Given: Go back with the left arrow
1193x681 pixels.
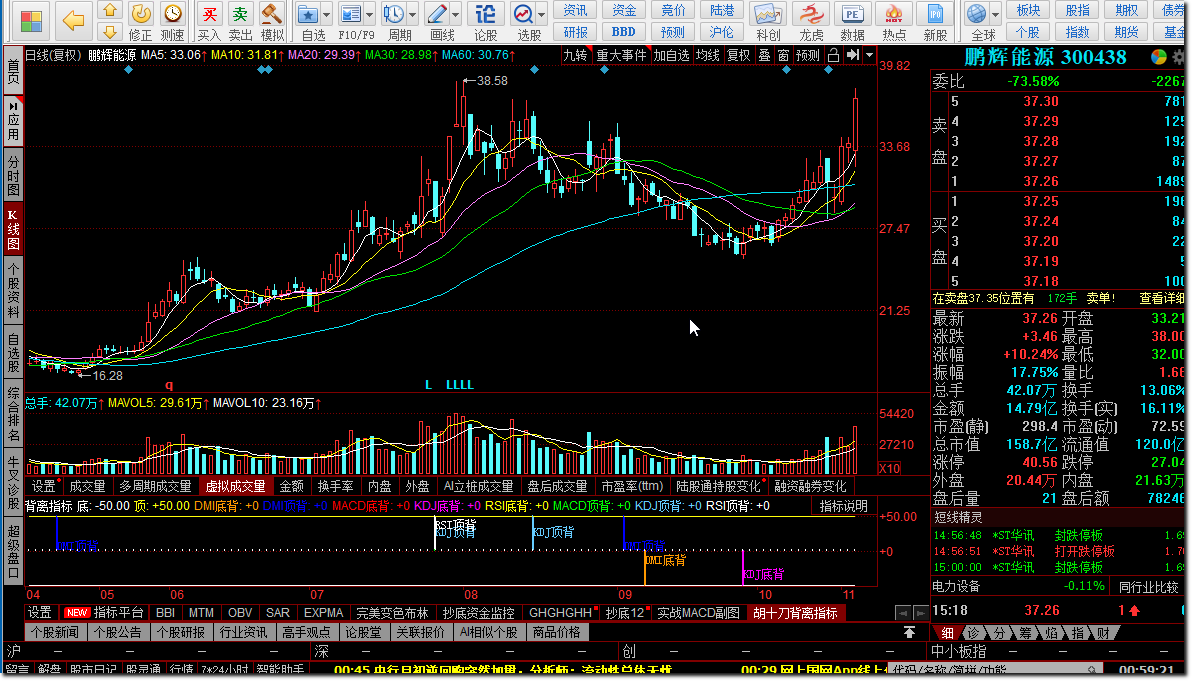Looking at the screenshot, I should (73, 21).
